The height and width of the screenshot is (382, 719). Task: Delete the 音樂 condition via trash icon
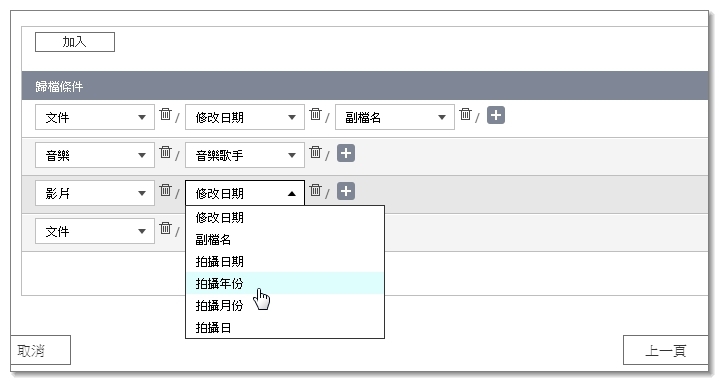(166, 152)
